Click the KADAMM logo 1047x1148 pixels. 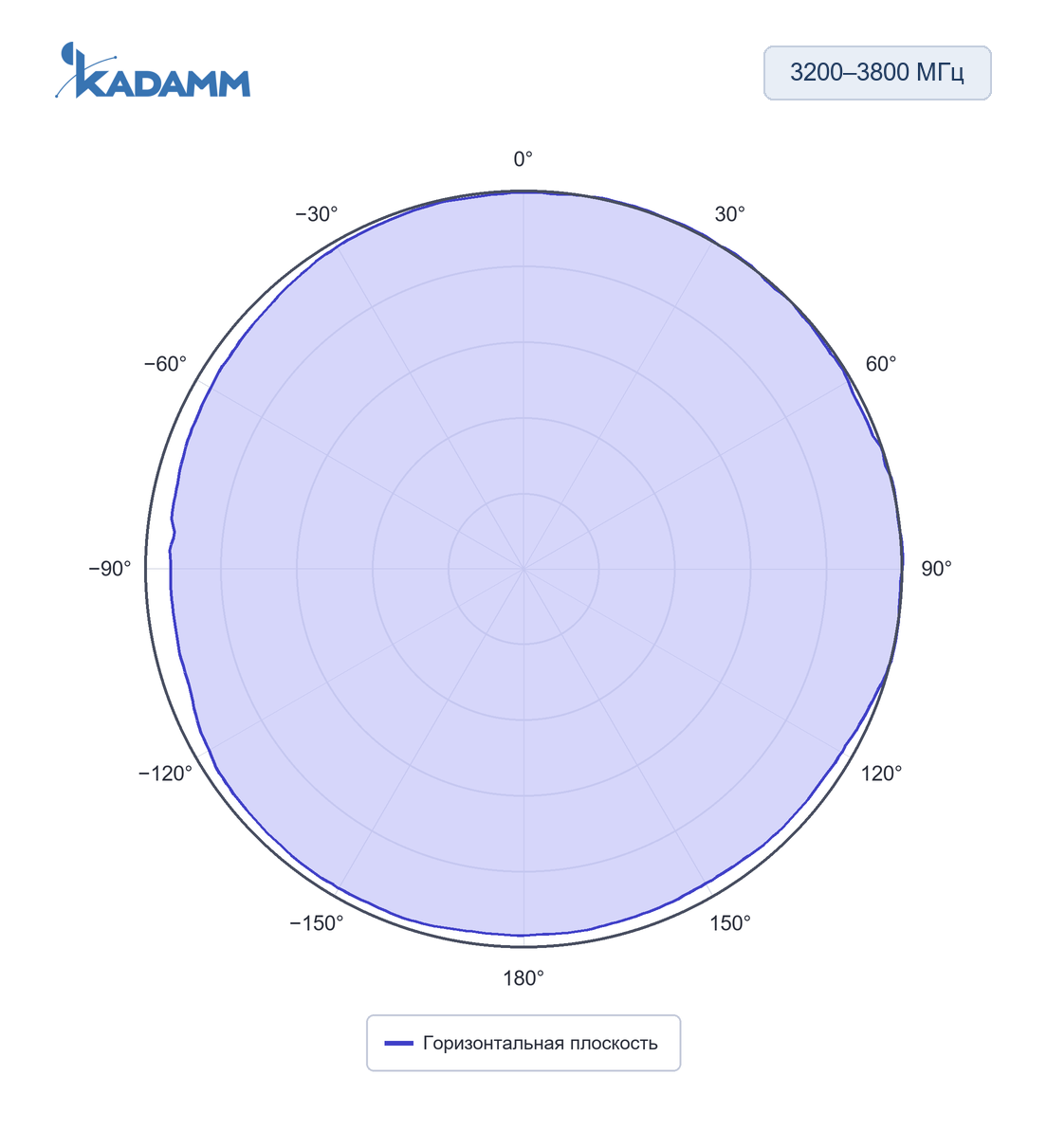tap(153, 71)
